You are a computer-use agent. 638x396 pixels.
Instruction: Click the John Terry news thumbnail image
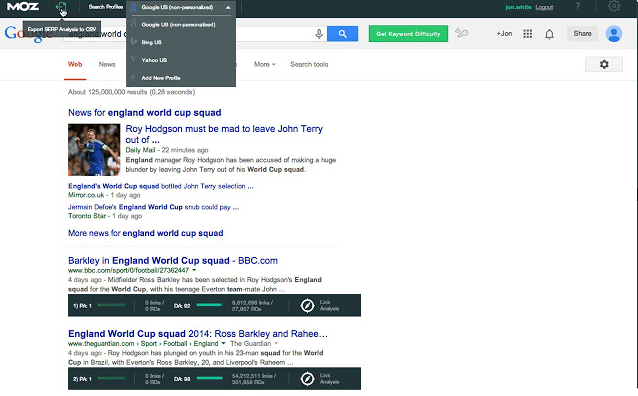94,150
